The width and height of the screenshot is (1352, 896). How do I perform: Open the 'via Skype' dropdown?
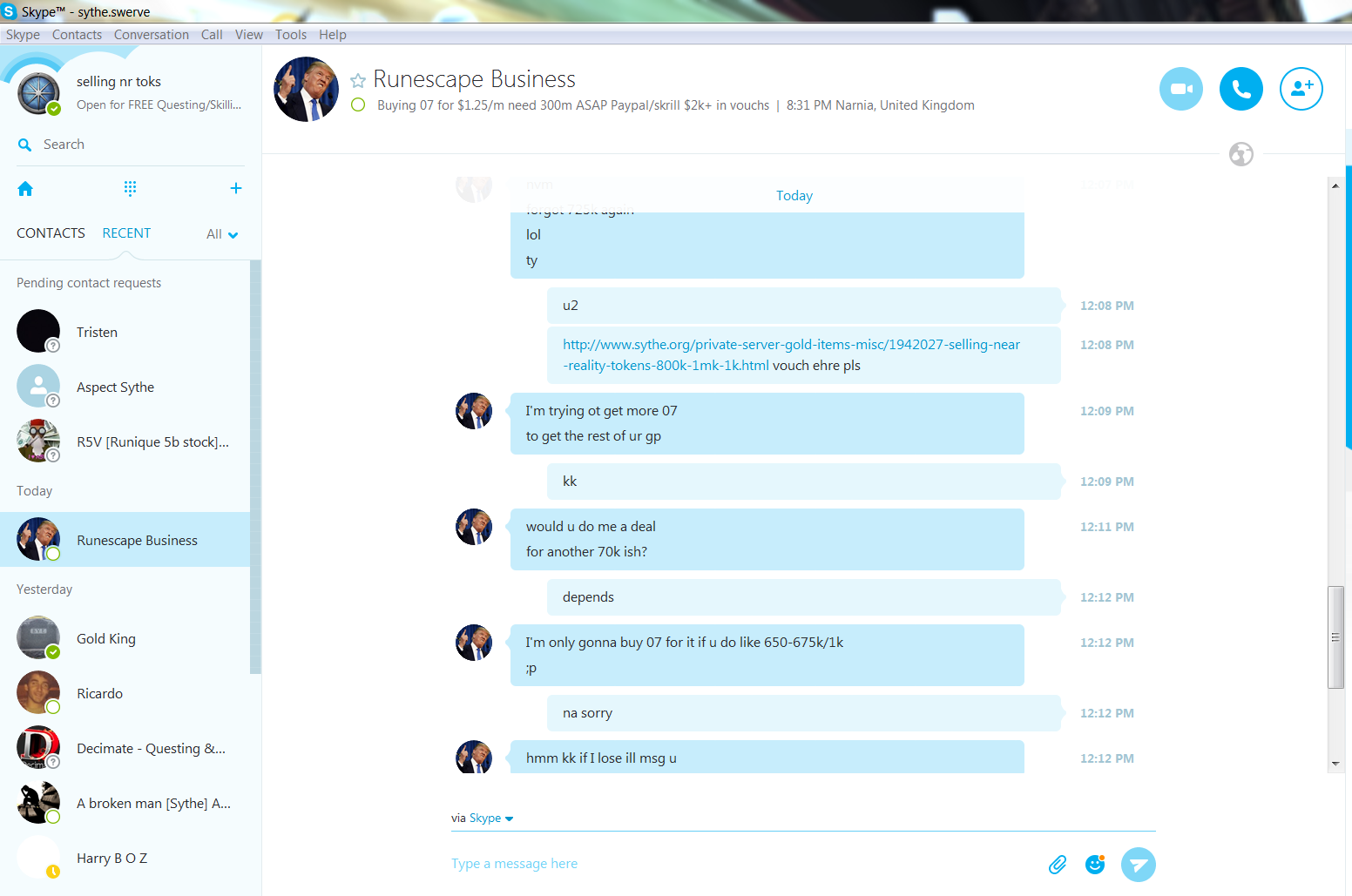pos(483,819)
